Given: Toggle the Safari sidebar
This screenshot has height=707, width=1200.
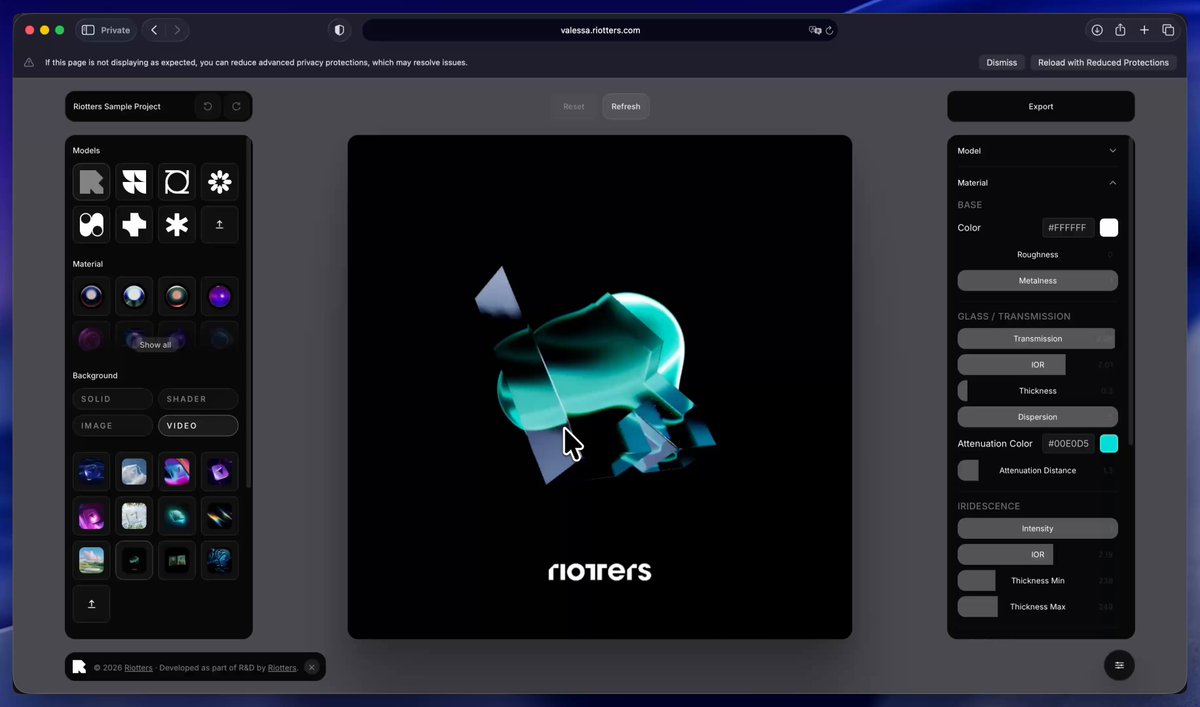Looking at the screenshot, I should pyautogui.click(x=88, y=30).
